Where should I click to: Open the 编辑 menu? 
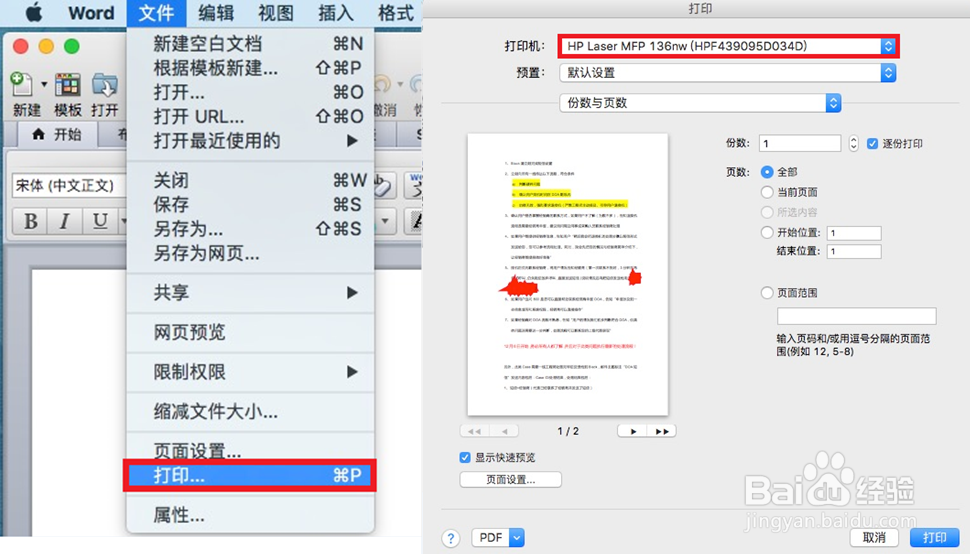click(x=216, y=12)
